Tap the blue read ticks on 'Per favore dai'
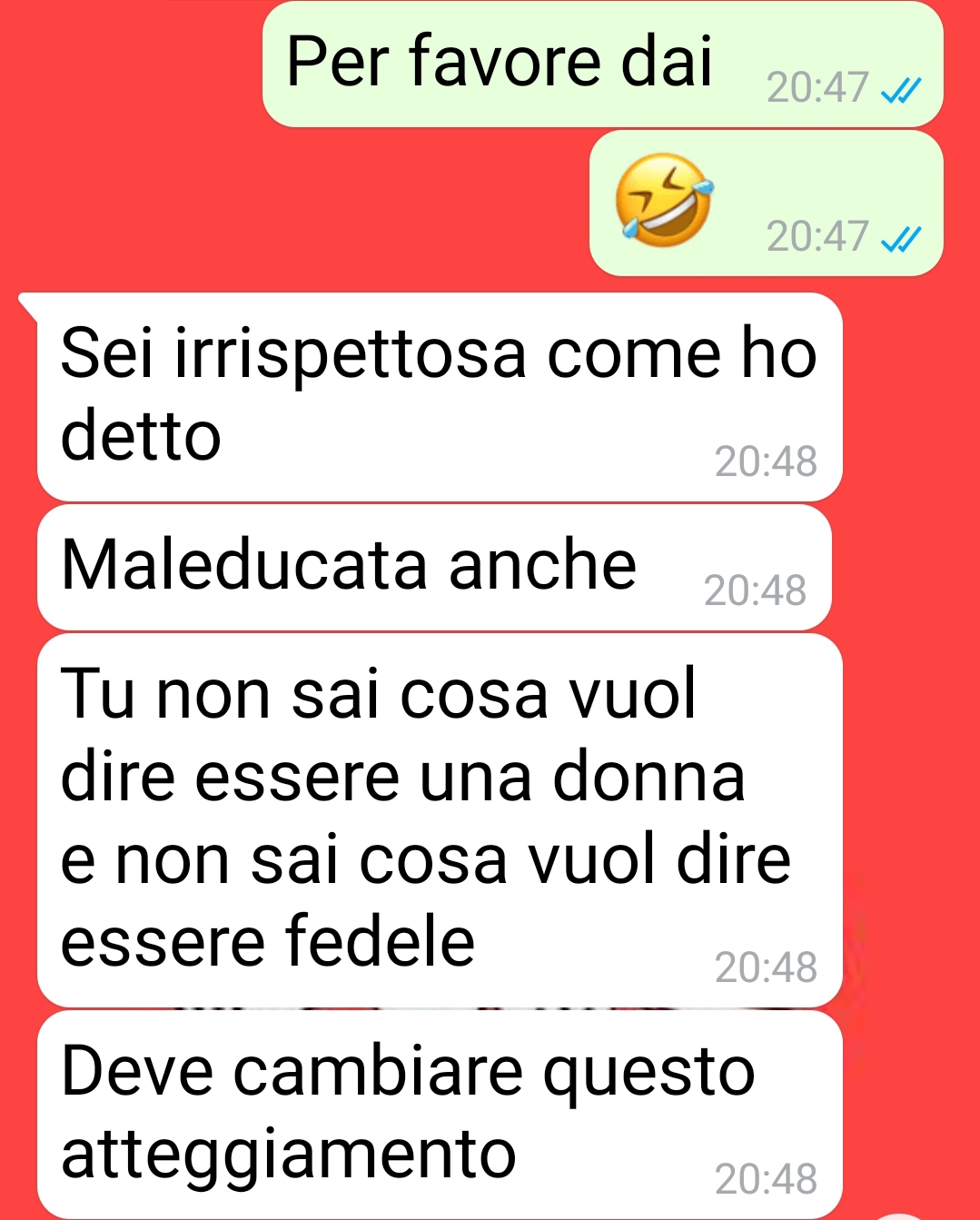The height and width of the screenshot is (1220, 980). [902, 90]
